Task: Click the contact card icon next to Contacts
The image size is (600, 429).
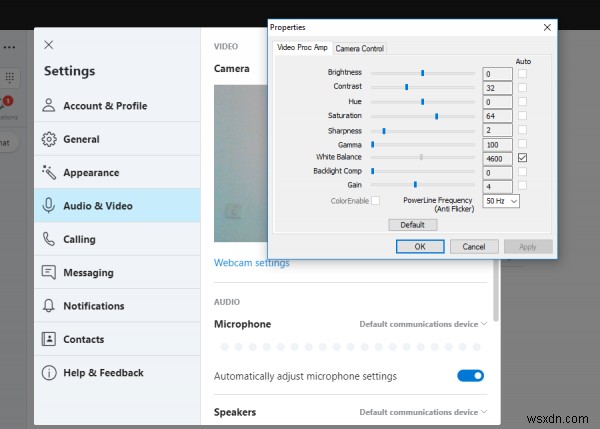Action: click(x=49, y=339)
